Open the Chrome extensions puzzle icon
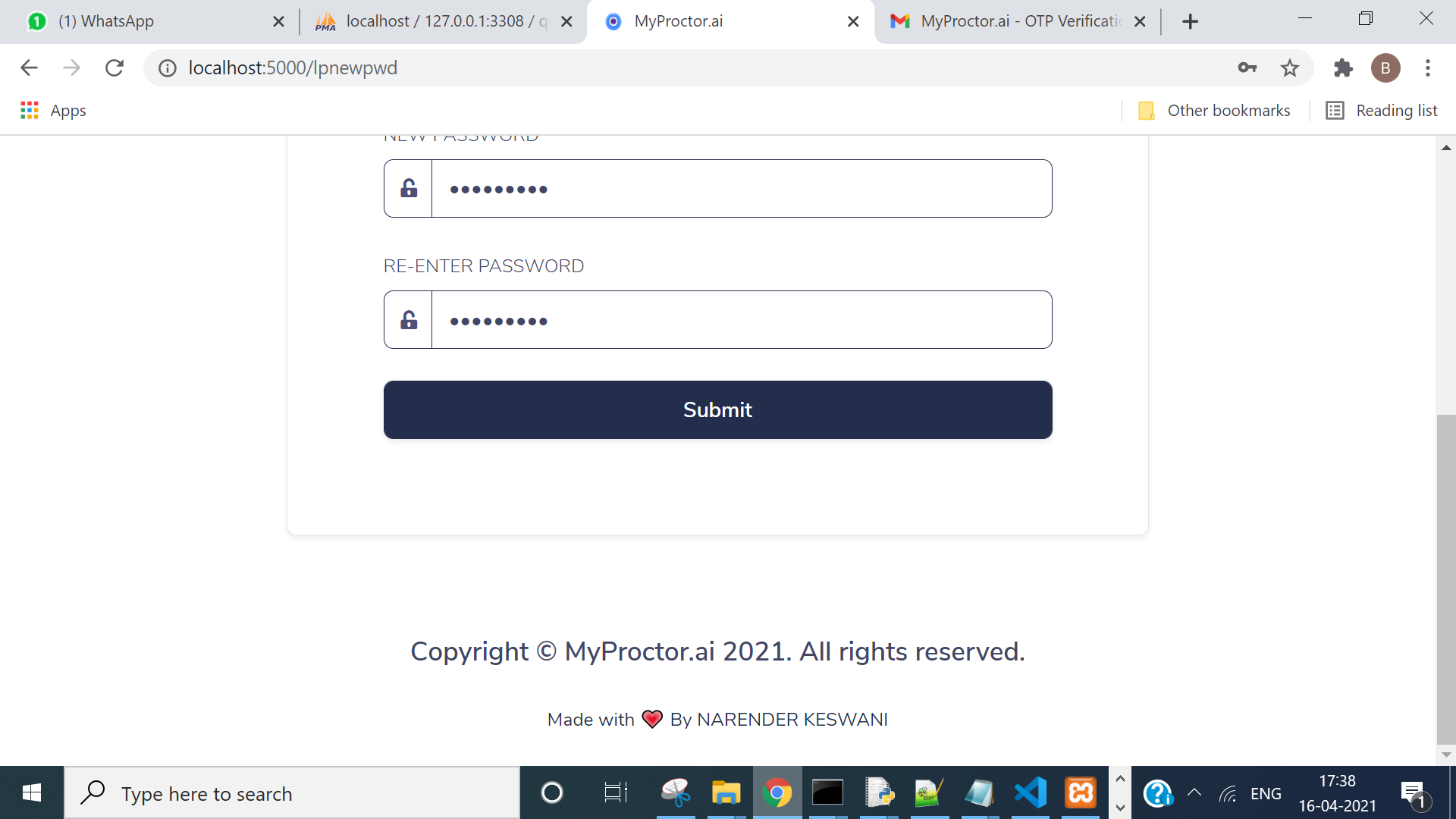This screenshot has height=819, width=1456. tap(1343, 68)
